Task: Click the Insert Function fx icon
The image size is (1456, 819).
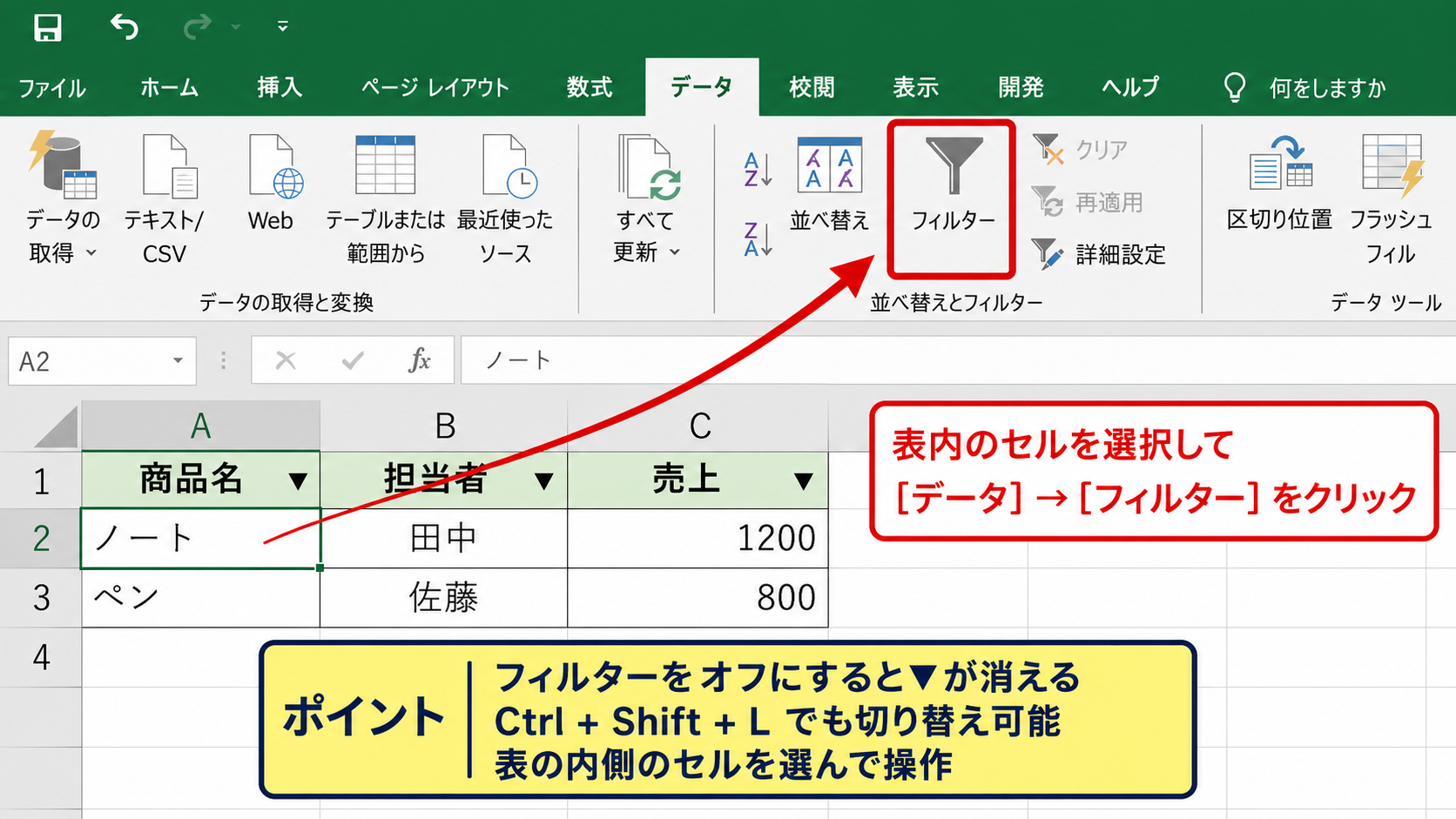Action: pos(420,360)
